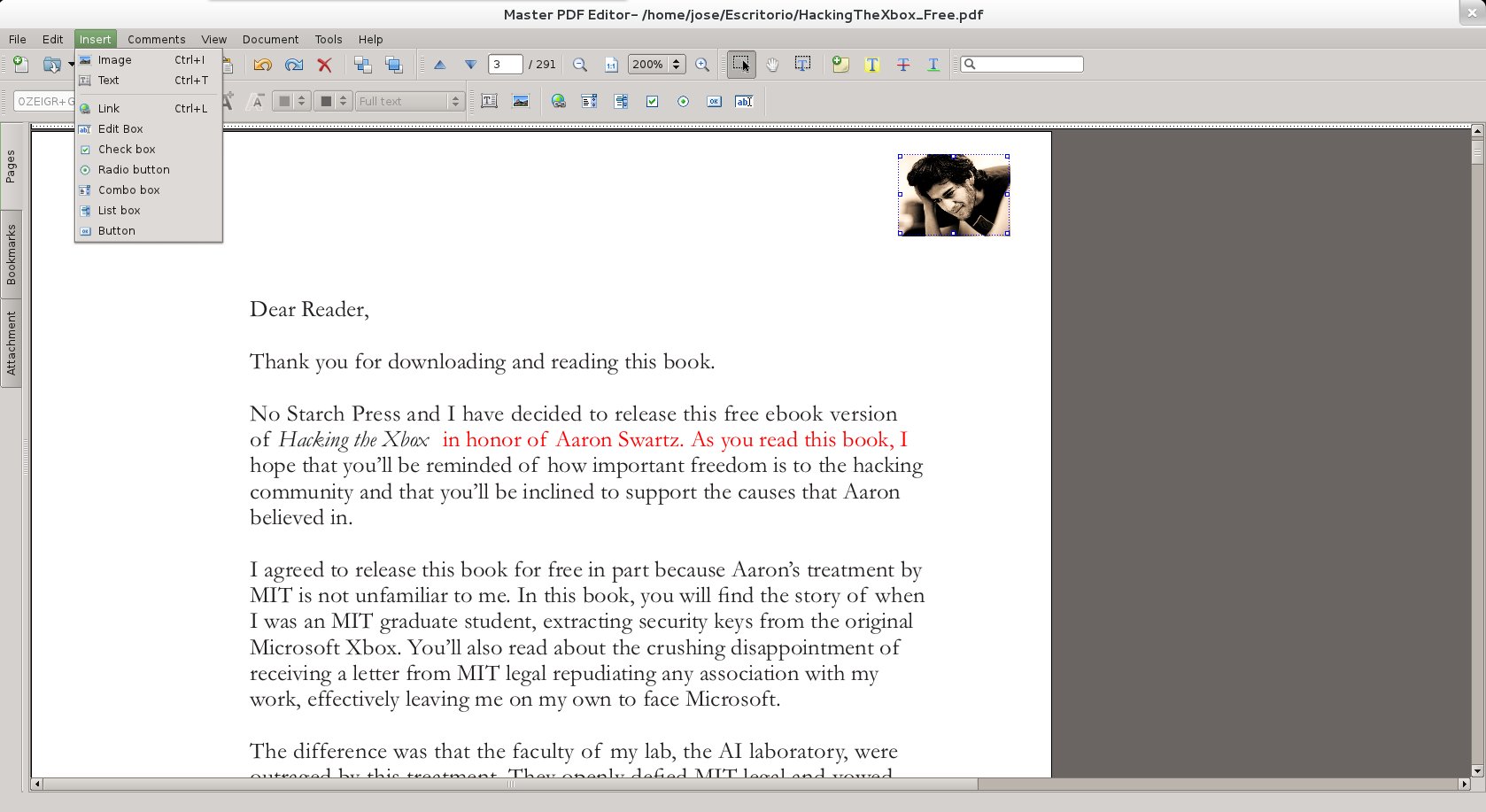Click the Undo arrow icon

(262, 65)
